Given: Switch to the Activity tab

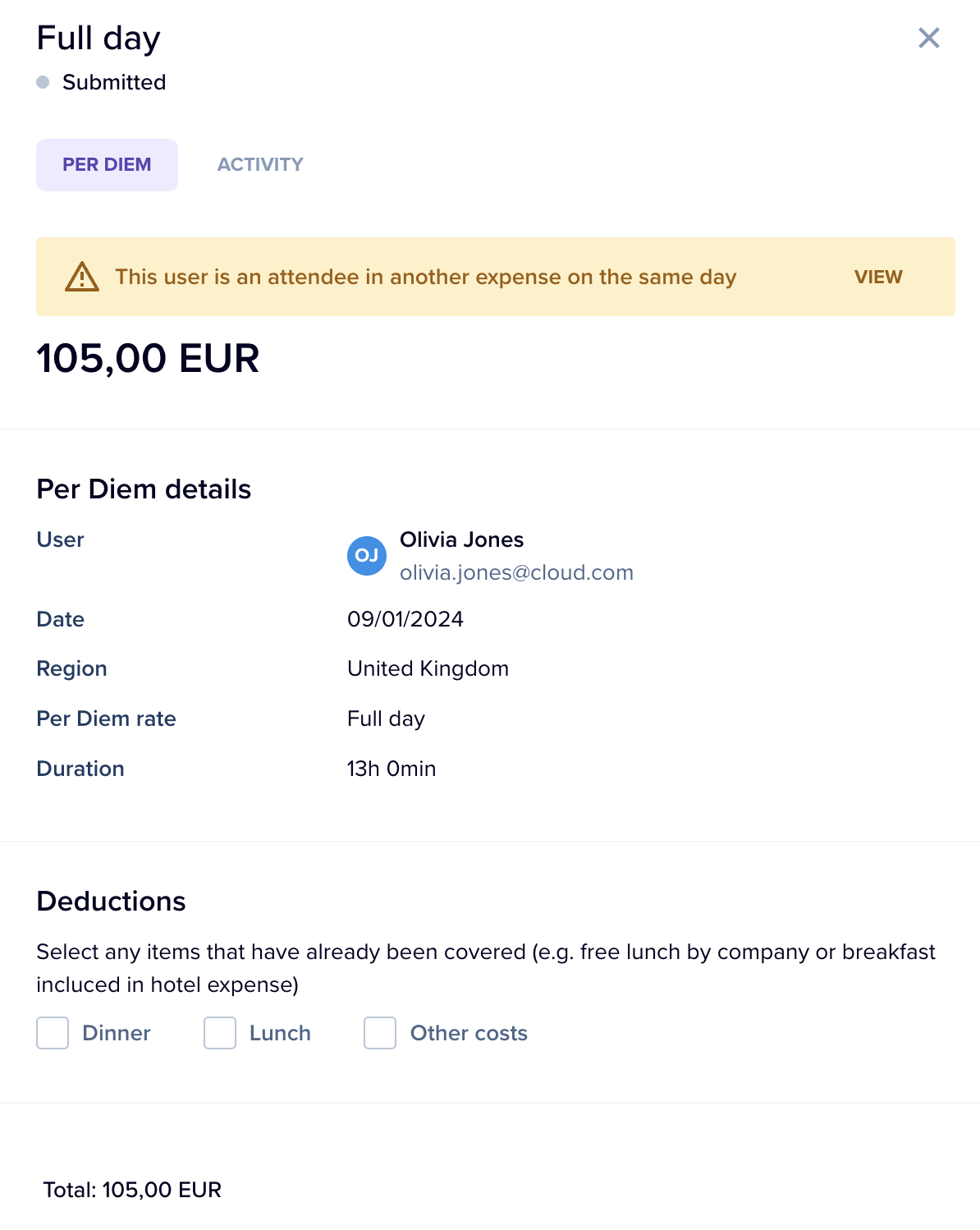Looking at the screenshot, I should (x=260, y=165).
